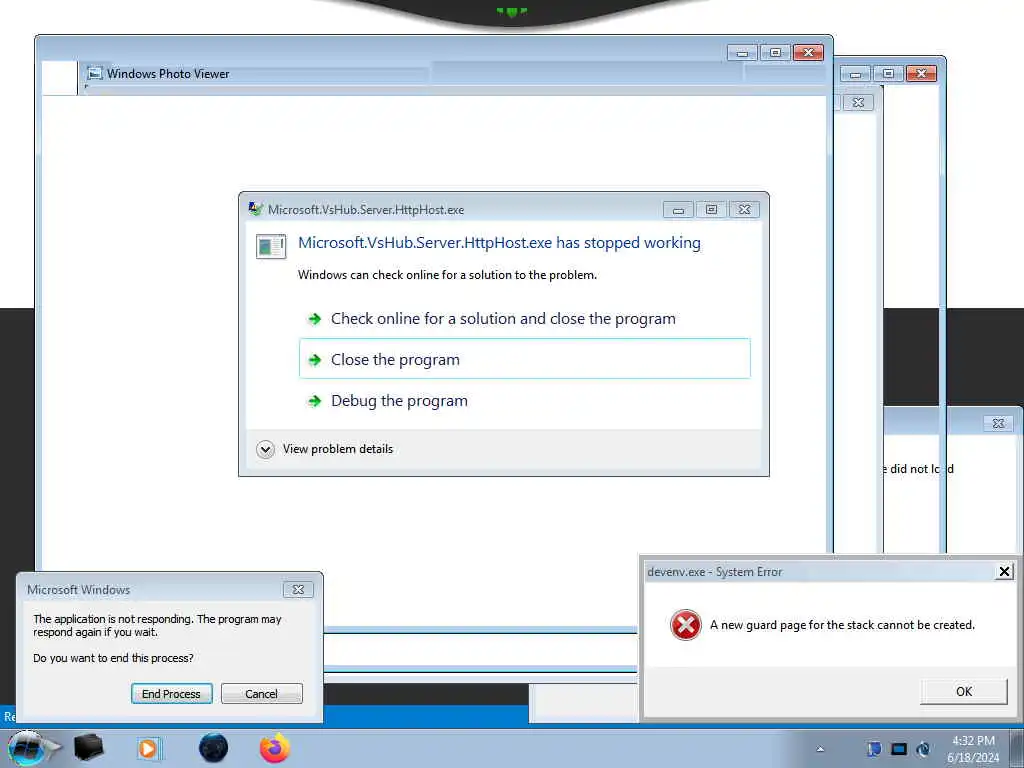Close the 'did not load' message dialog

(999, 423)
